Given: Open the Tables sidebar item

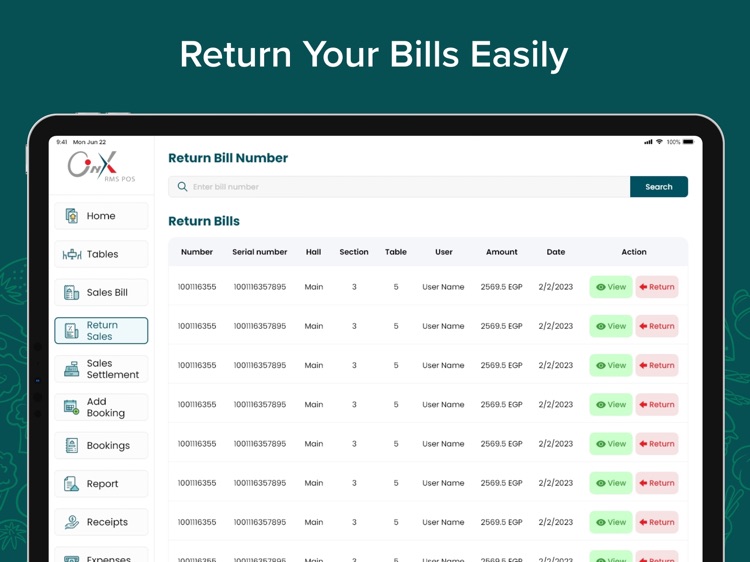Looking at the screenshot, I should (x=101, y=254).
